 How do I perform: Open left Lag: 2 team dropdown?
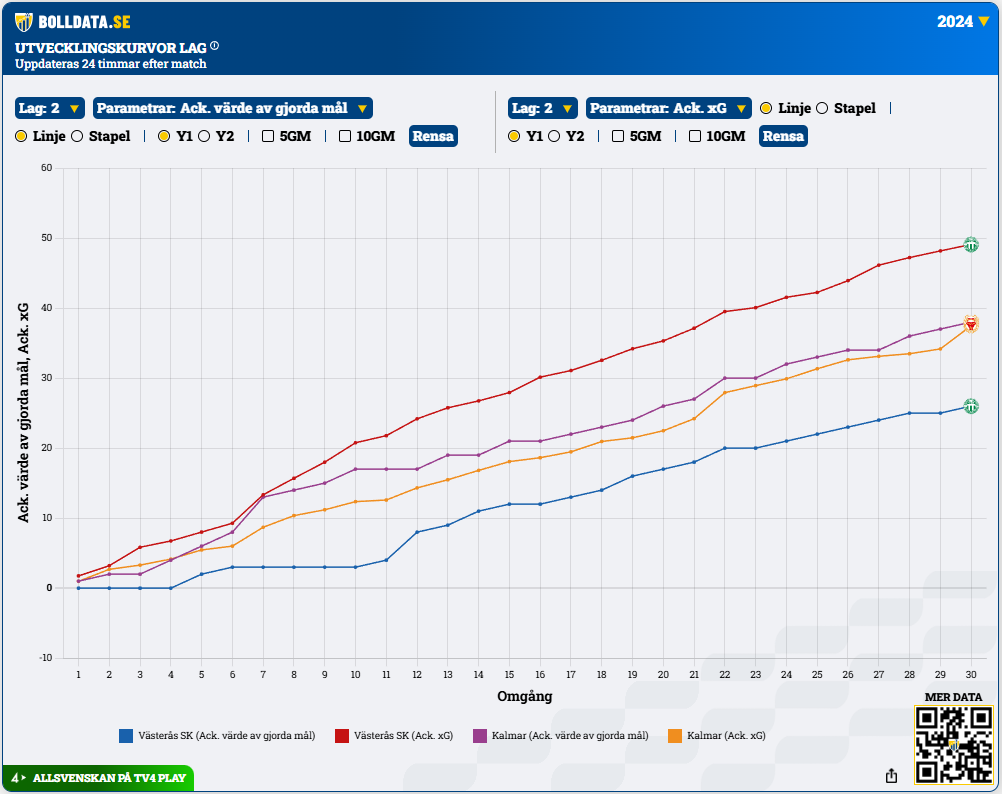pyautogui.click(x=46, y=108)
